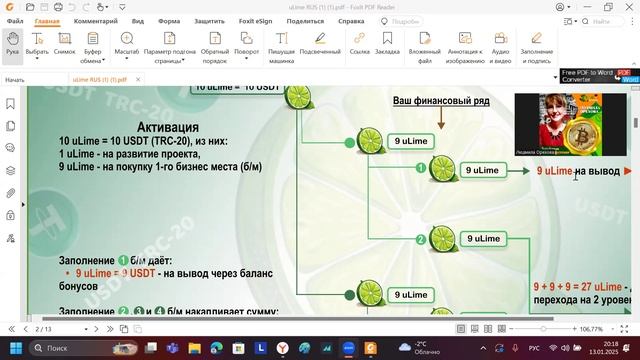Switch to the Вид tab
The image size is (640, 360).
[x=138, y=21]
